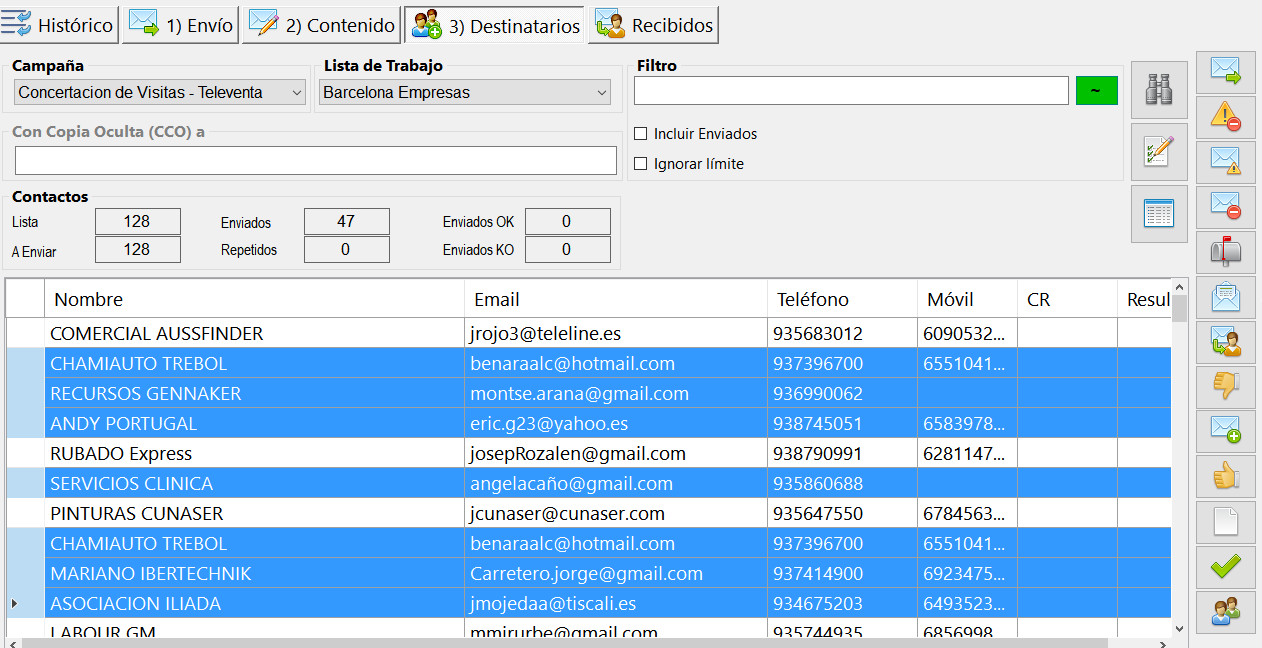Click phone number 935683012

pyautogui.click(x=818, y=333)
